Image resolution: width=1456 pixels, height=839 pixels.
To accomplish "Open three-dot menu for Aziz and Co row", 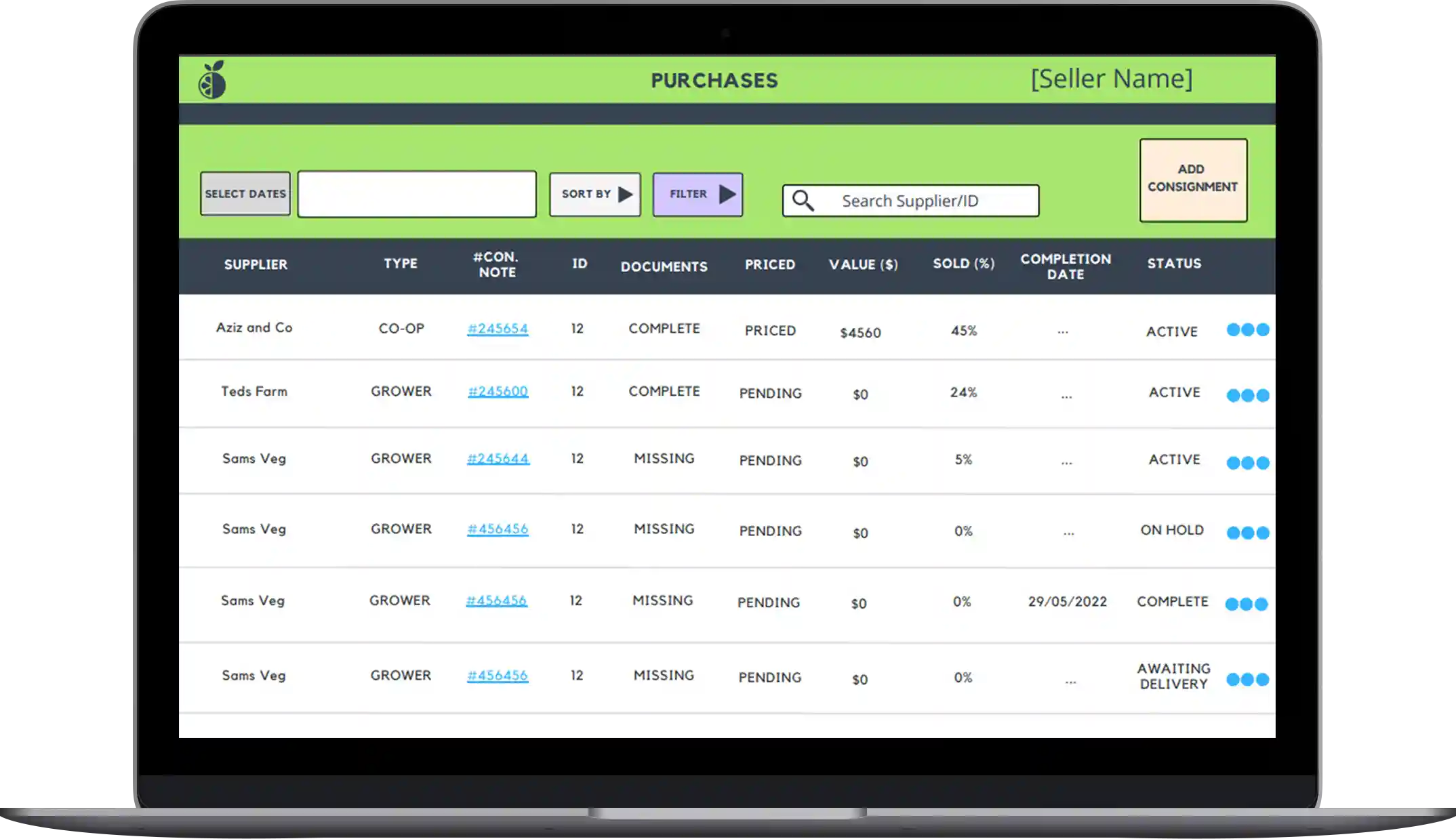I will (x=1248, y=330).
